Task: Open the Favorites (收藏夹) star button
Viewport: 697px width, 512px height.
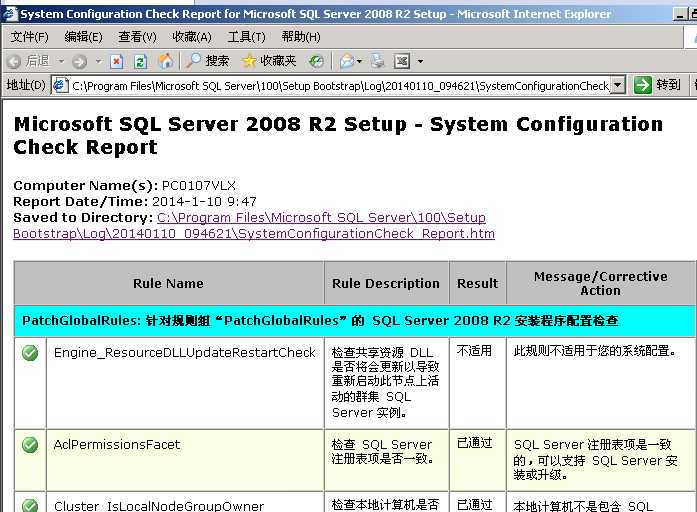Action: point(268,61)
